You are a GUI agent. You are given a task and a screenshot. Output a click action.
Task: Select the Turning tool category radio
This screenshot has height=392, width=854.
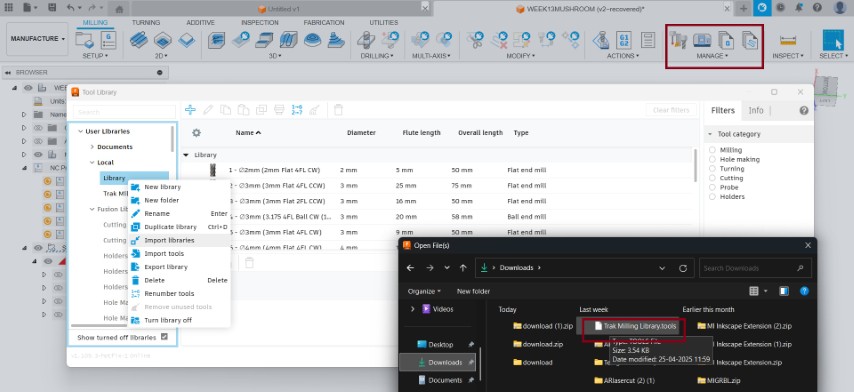point(712,169)
